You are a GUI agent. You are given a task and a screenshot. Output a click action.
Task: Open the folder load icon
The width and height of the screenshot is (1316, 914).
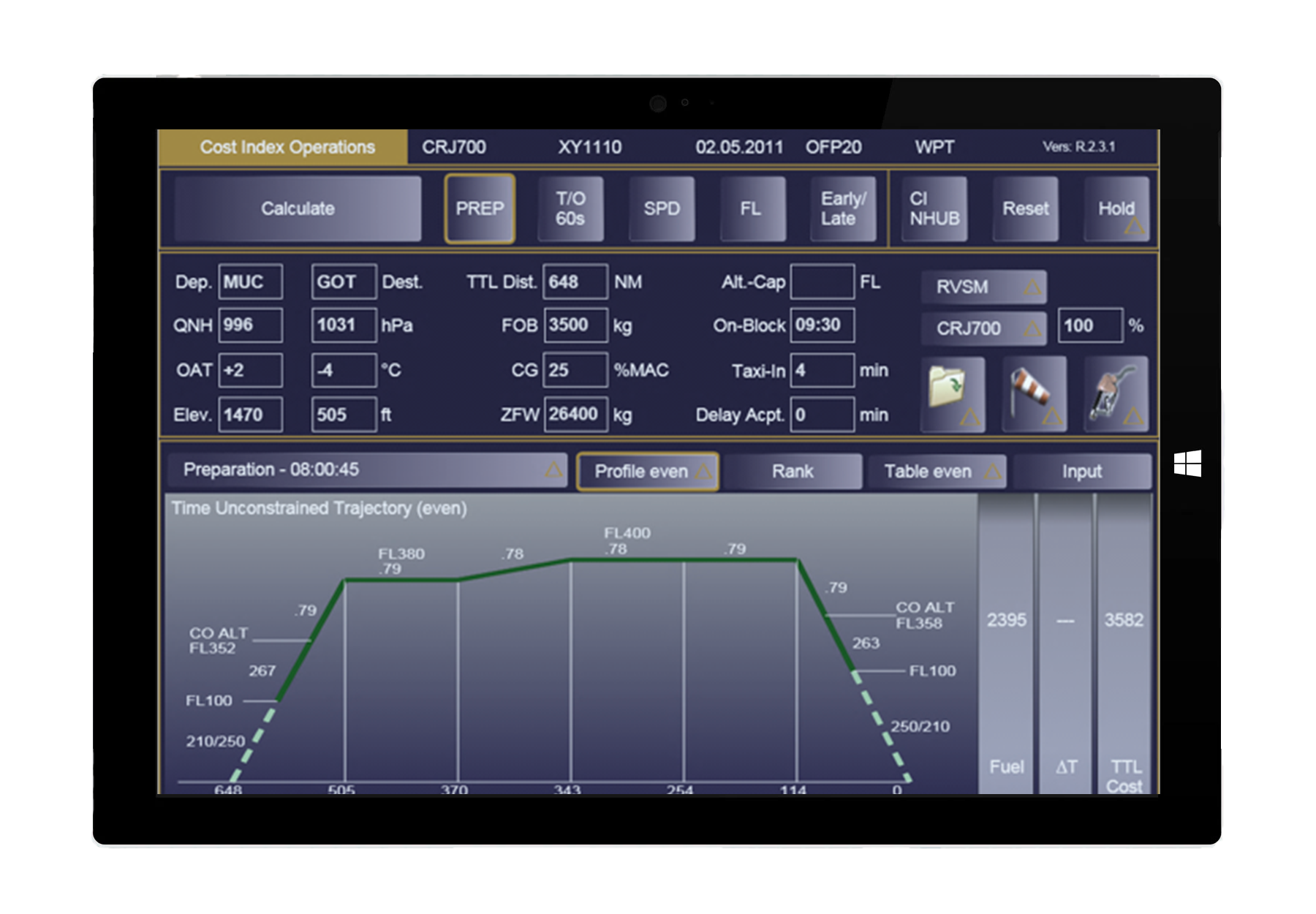(953, 393)
